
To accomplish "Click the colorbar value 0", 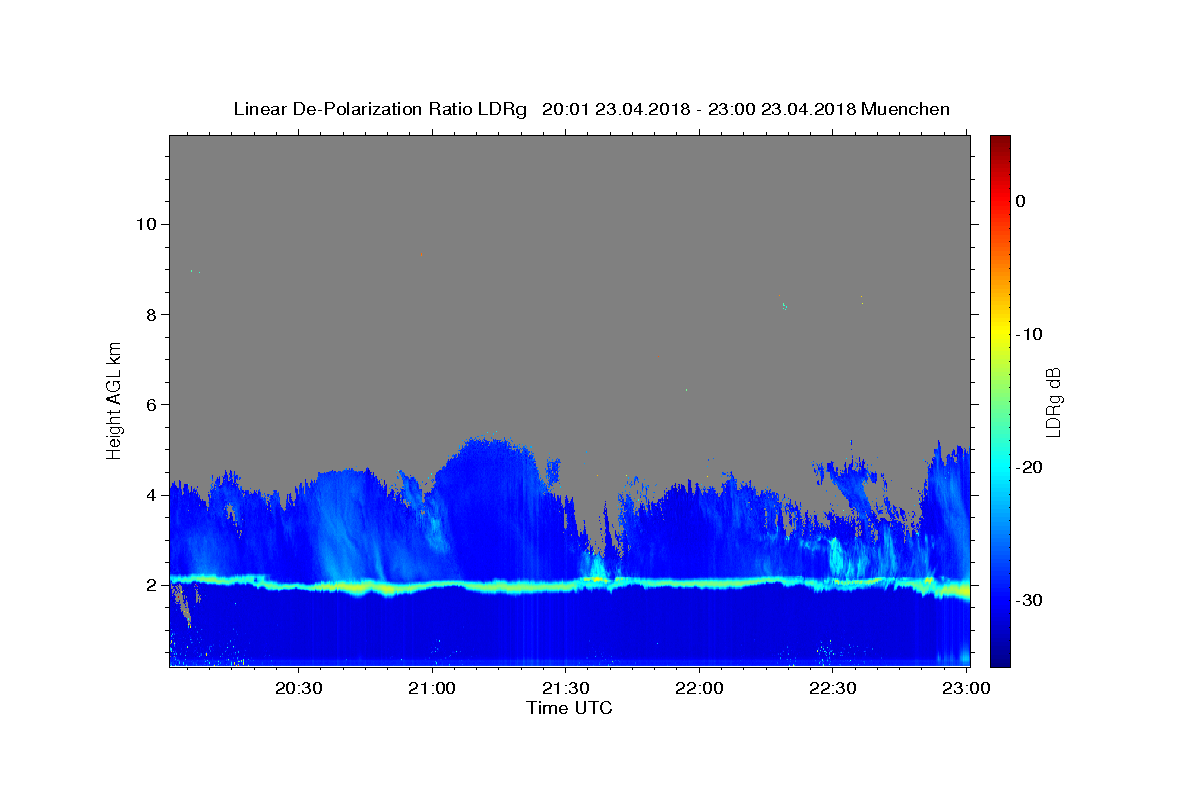I will (x=1021, y=201).
